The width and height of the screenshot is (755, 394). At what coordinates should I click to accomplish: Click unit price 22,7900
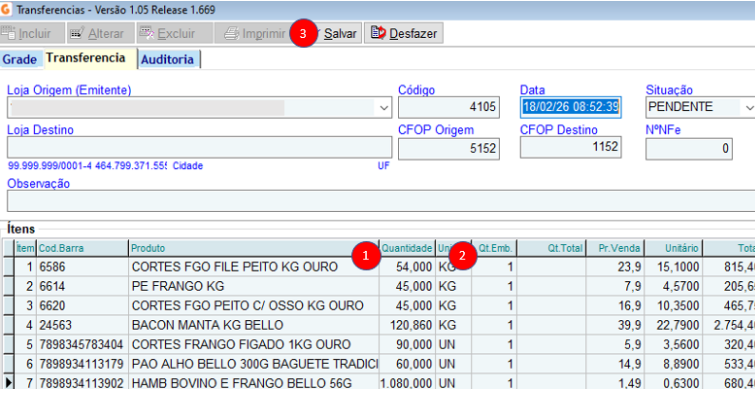[x=674, y=325]
